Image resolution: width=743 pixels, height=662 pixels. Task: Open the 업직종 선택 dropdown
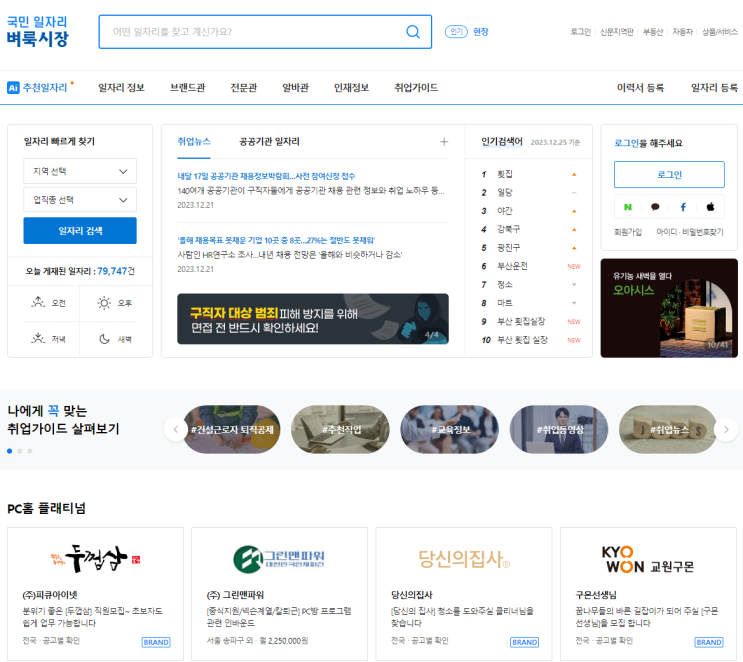tap(80, 200)
